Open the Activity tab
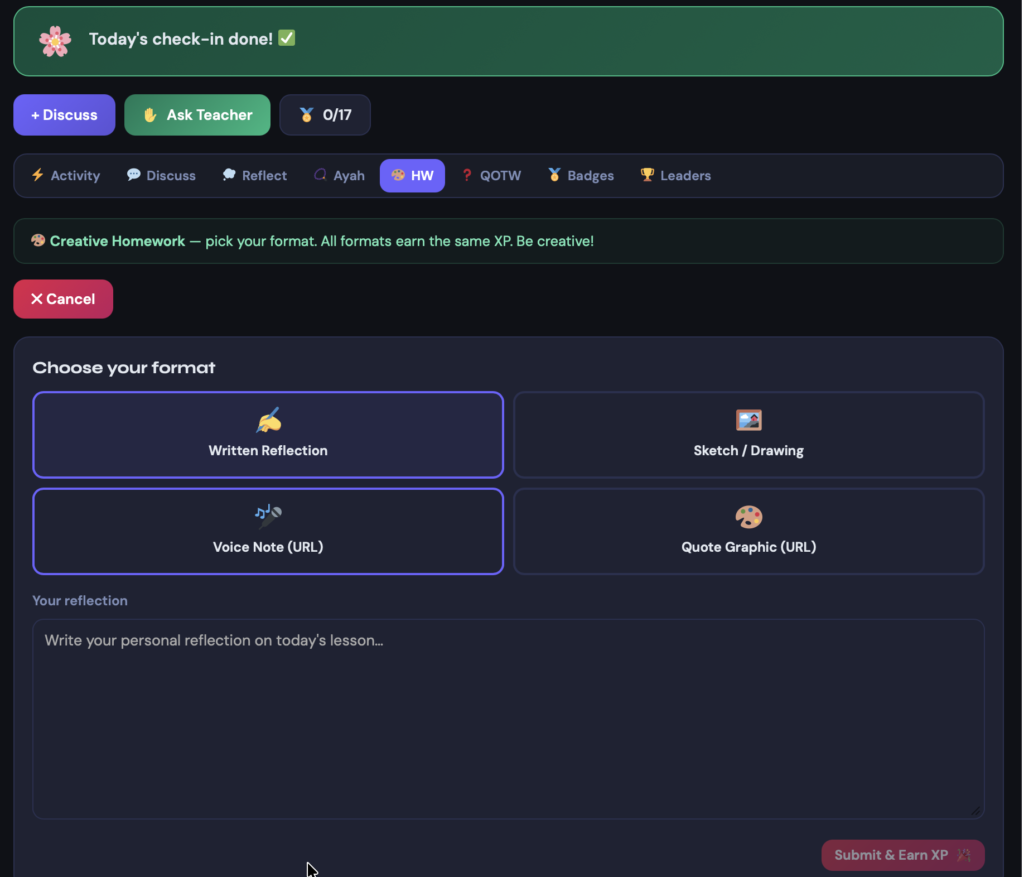This screenshot has width=1024, height=877. [x=66, y=176]
